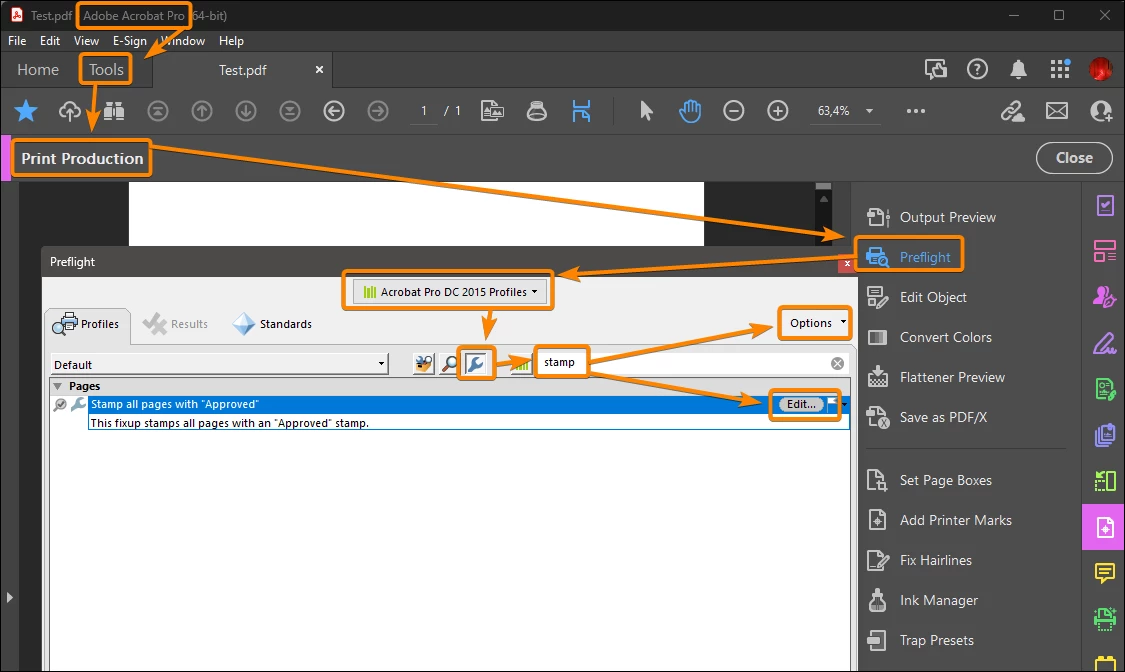Click the stamp tool icon in toolbar
Image resolution: width=1125 pixels, height=672 pixels.
pos(537,111)
